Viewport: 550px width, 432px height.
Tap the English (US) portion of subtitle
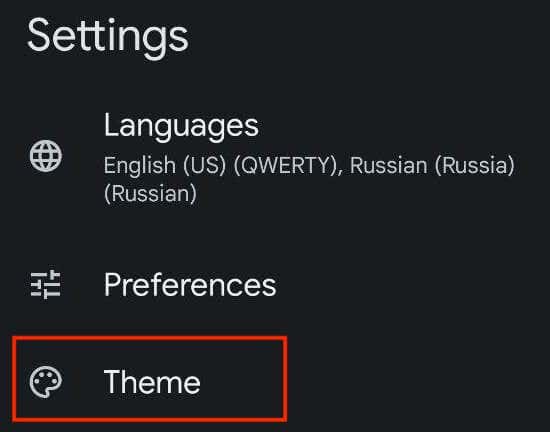click(x=165, y=166)
